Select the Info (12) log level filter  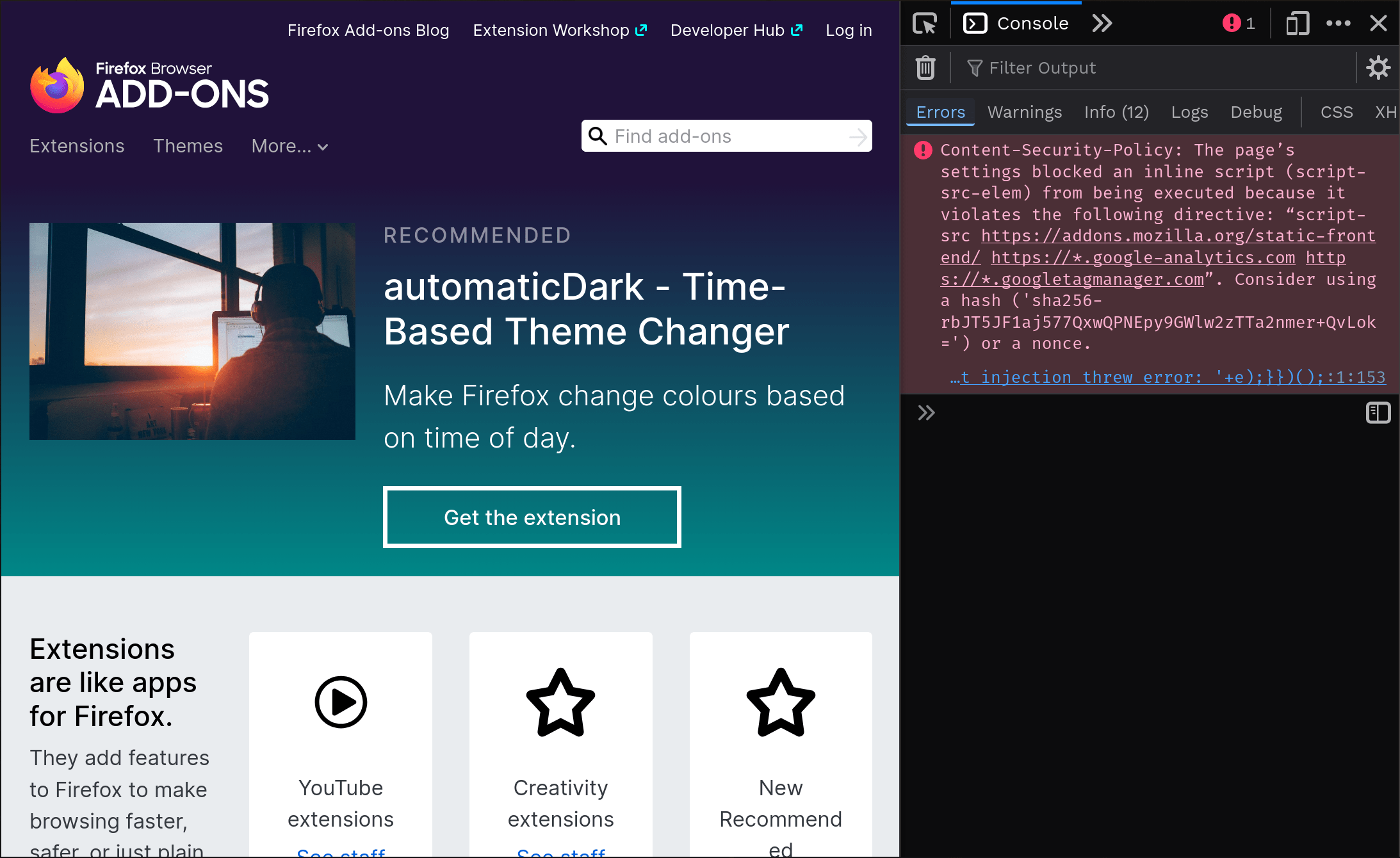[1116, 111]
